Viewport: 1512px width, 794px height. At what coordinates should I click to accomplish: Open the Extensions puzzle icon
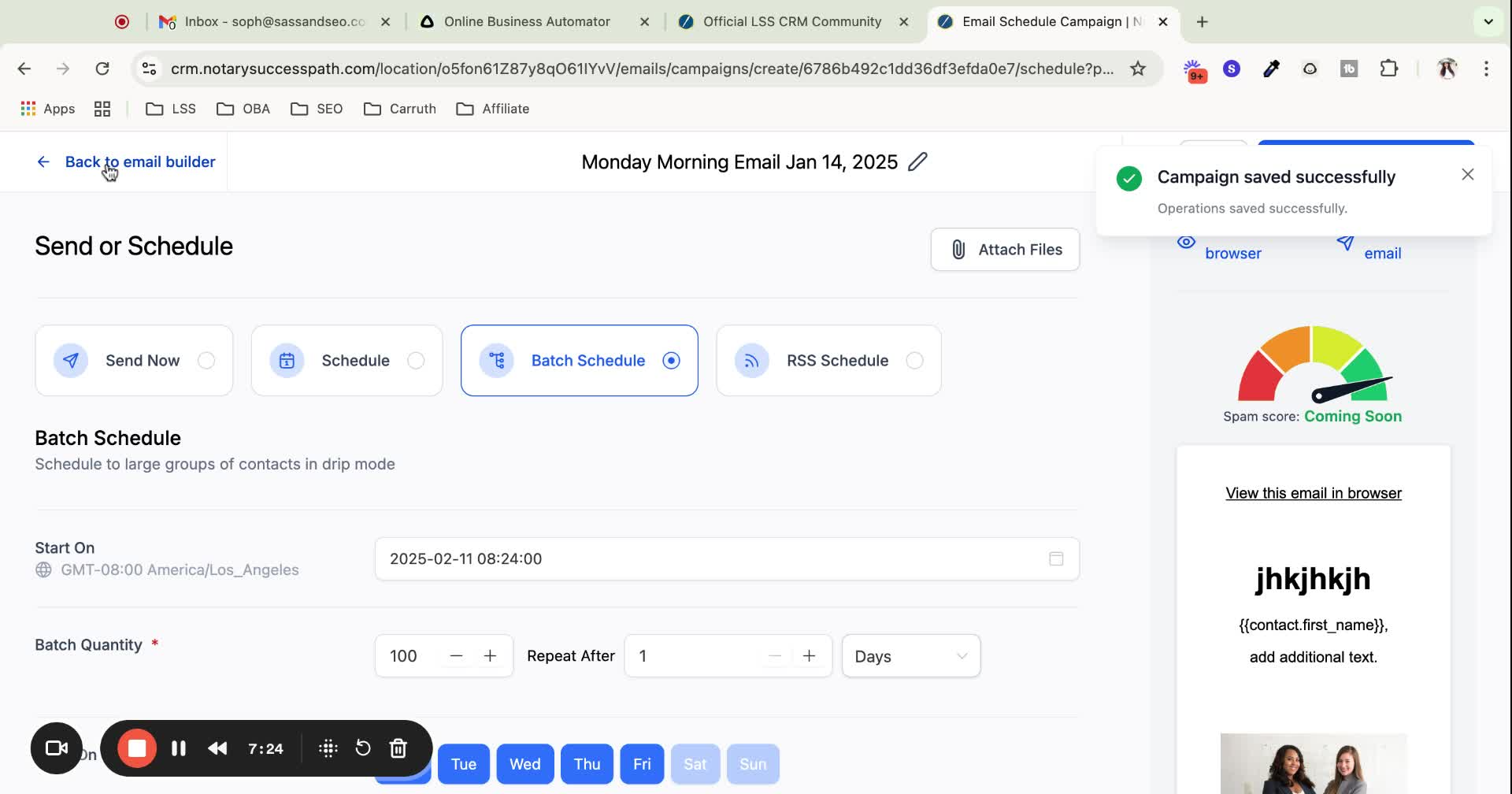point(1389,69)
